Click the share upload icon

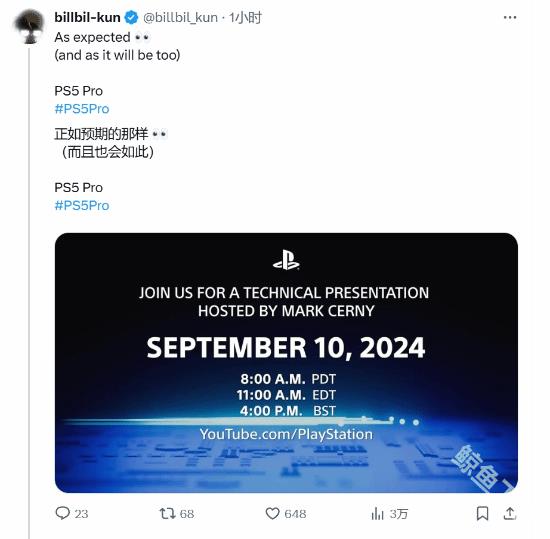[x=510, y=513]
